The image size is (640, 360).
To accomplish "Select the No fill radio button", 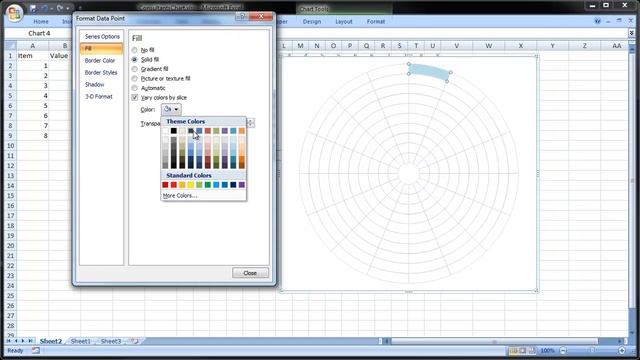I will coord(135,50).
